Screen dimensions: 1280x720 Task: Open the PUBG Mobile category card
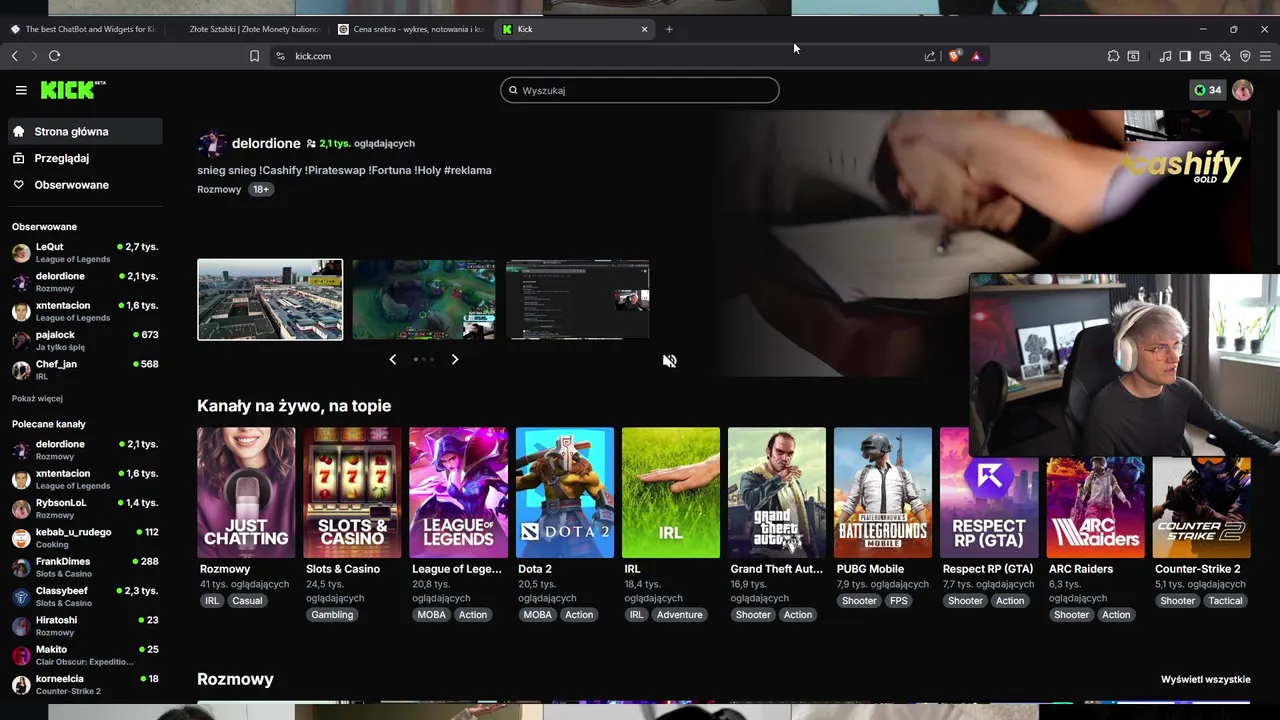click(883, 492)
